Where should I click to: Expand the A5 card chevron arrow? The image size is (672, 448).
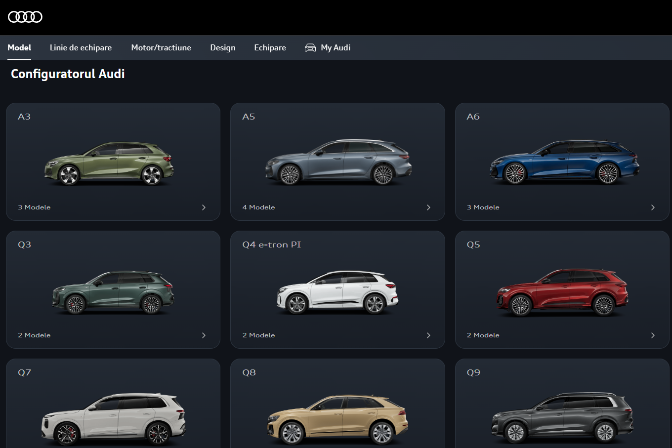pos(428,207)
